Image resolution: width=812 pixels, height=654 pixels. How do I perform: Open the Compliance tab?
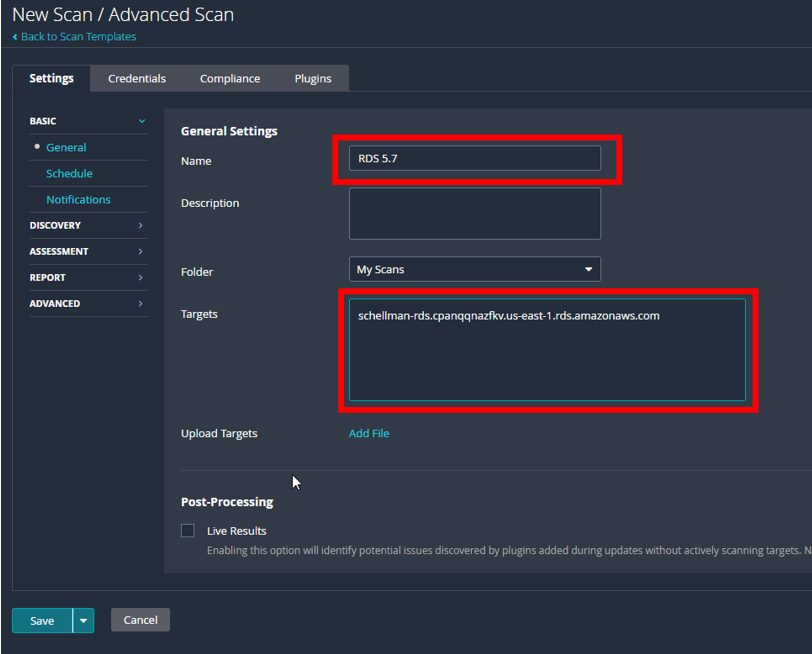point(229,77)
